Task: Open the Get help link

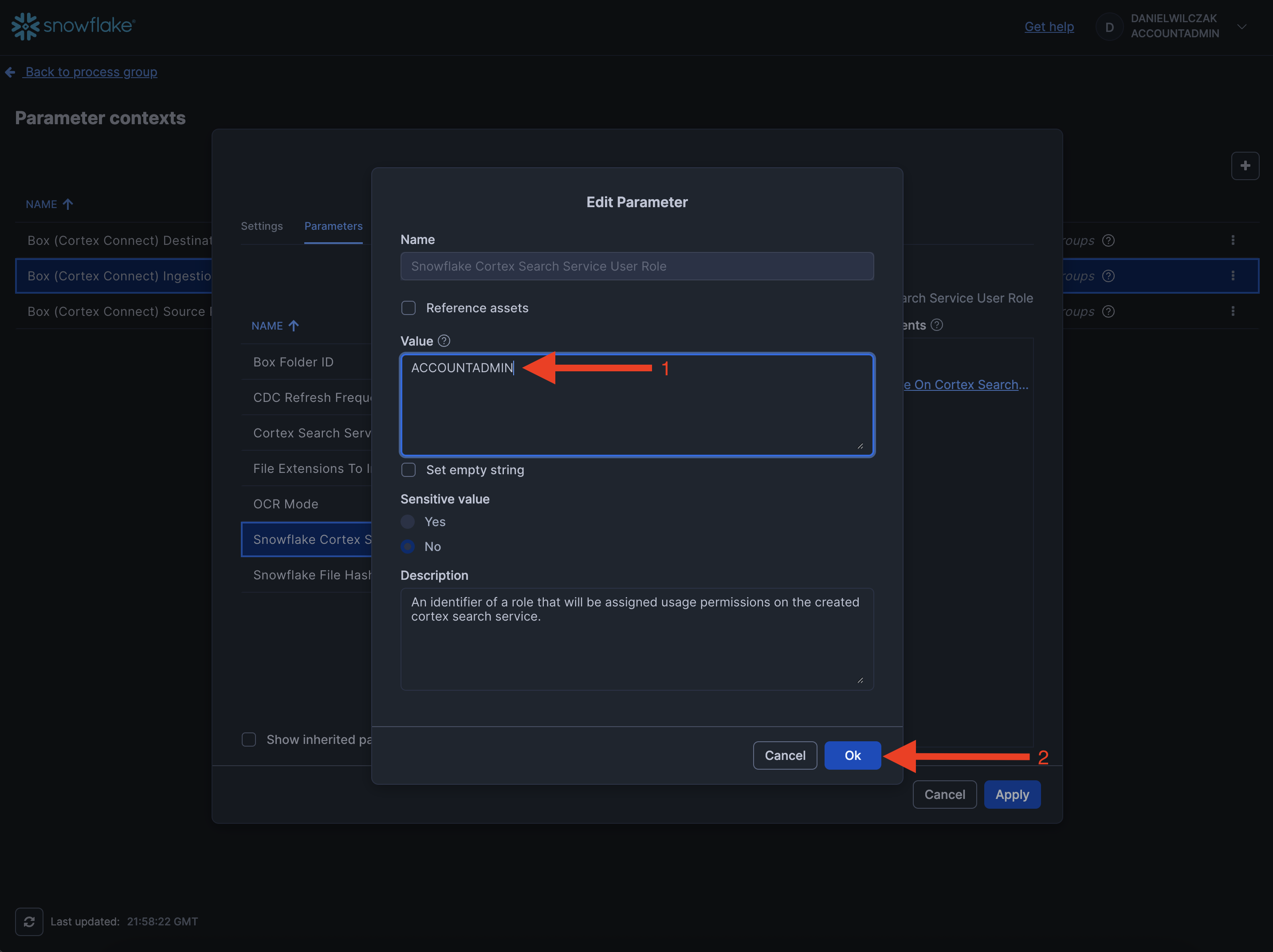Action: pyautogui.click(x=1049, y=27)
